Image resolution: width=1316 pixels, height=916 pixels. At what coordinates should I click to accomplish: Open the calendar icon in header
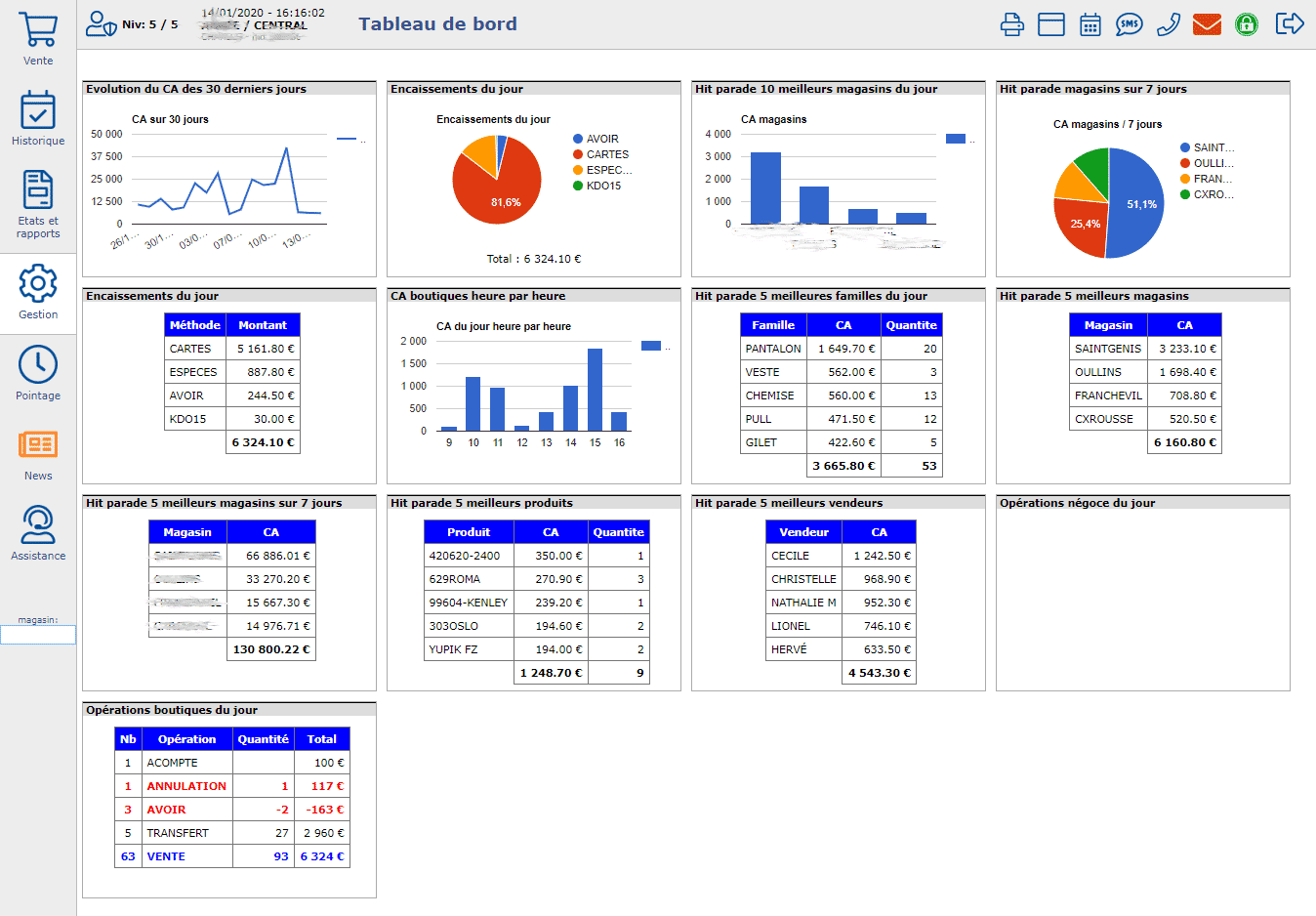click(1090, 24)
